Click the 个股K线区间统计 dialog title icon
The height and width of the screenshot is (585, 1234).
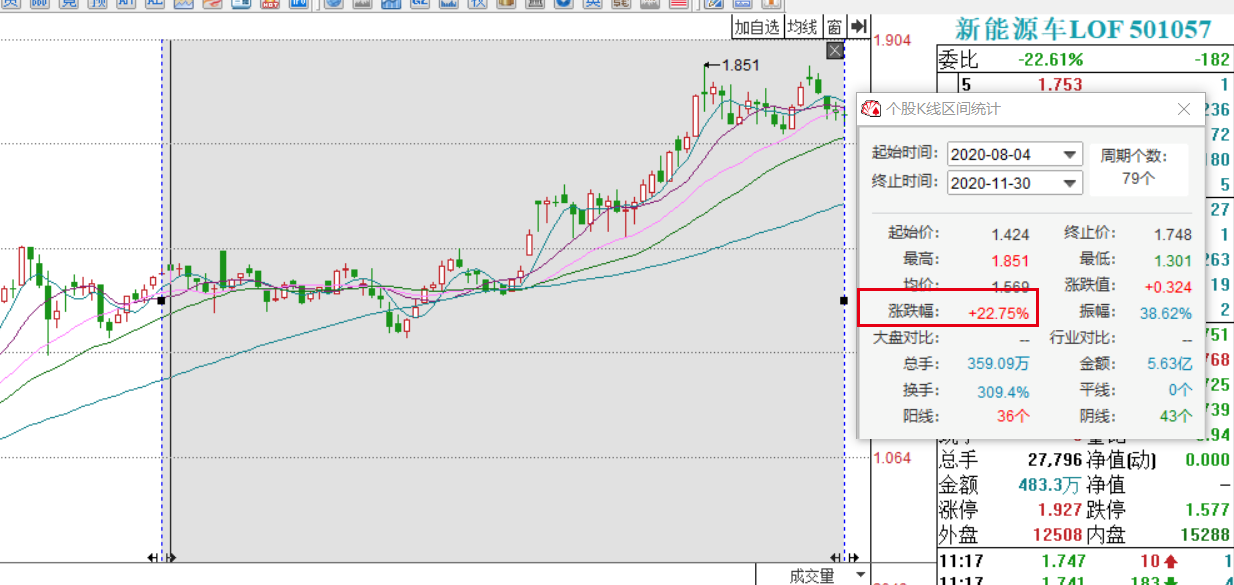872,109
